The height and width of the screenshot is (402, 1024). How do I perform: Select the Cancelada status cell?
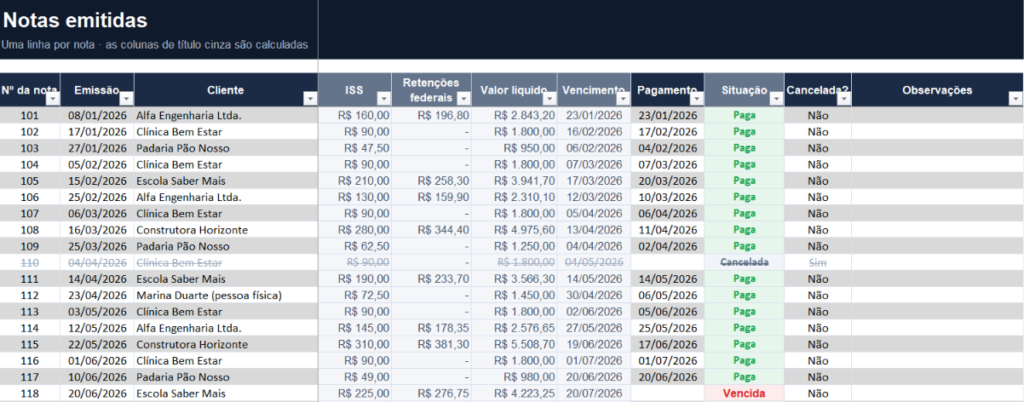click(744, 262)
